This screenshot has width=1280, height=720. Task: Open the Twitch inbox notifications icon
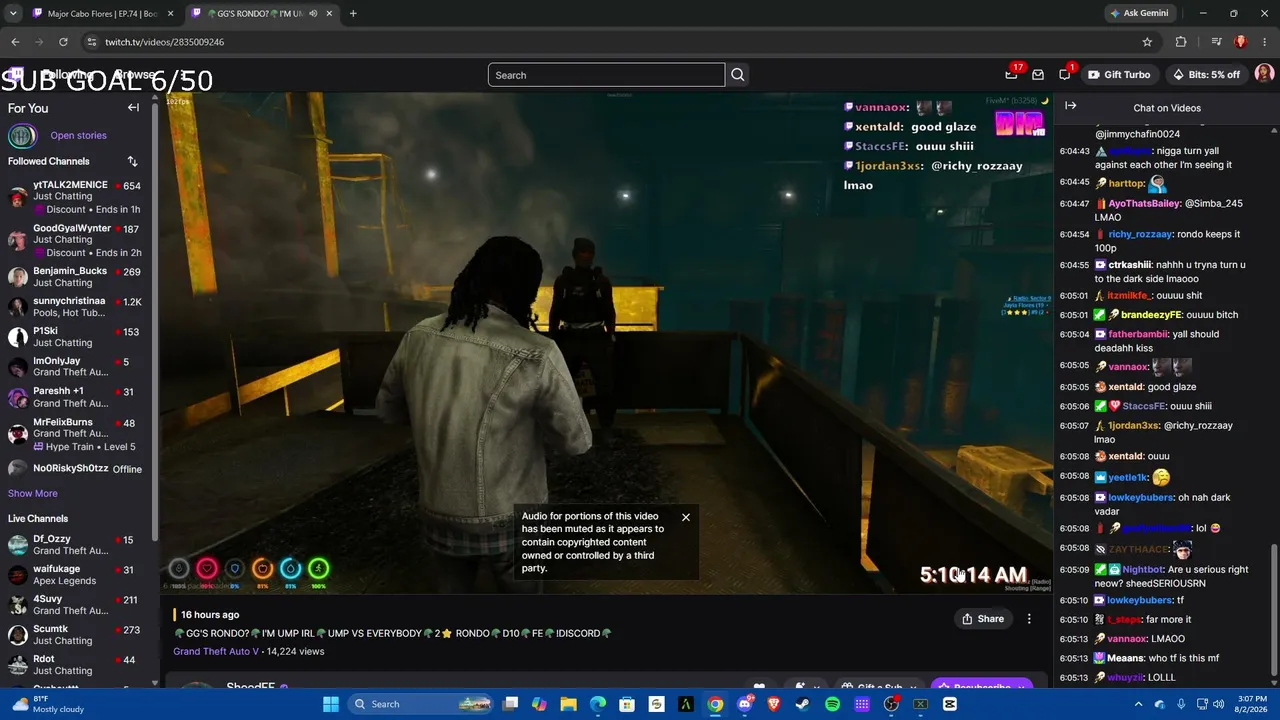coord(1038,75)
